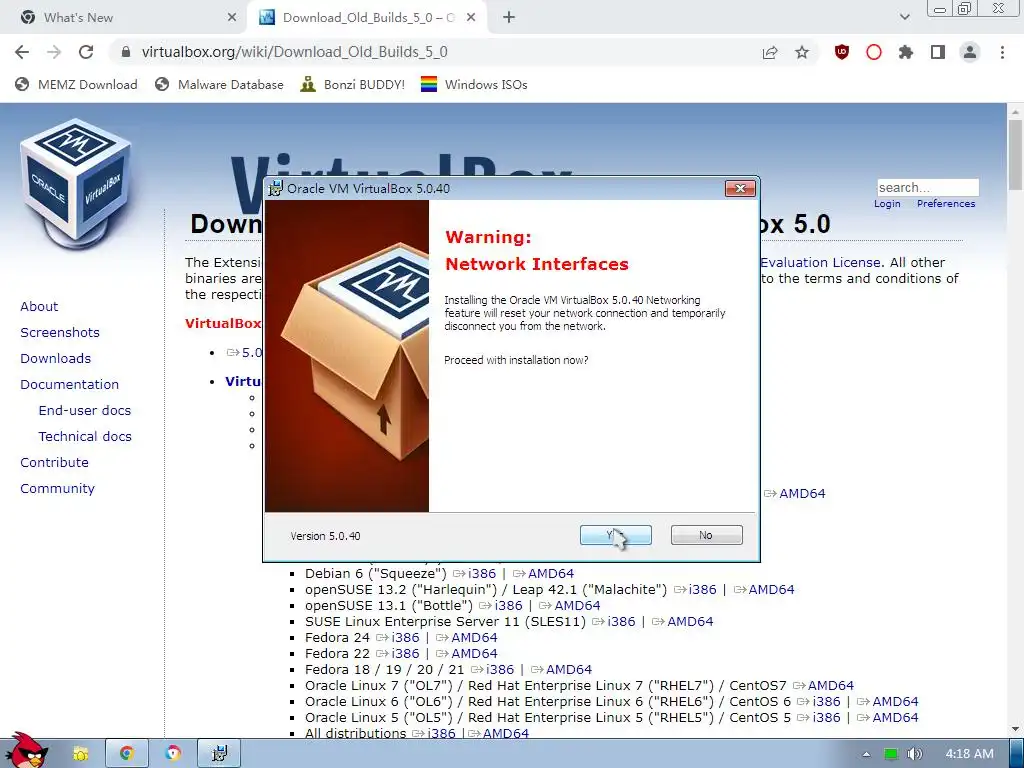
Task: Click the second Chrome taskbar icon next to installer
Action: tap(173, 754)
